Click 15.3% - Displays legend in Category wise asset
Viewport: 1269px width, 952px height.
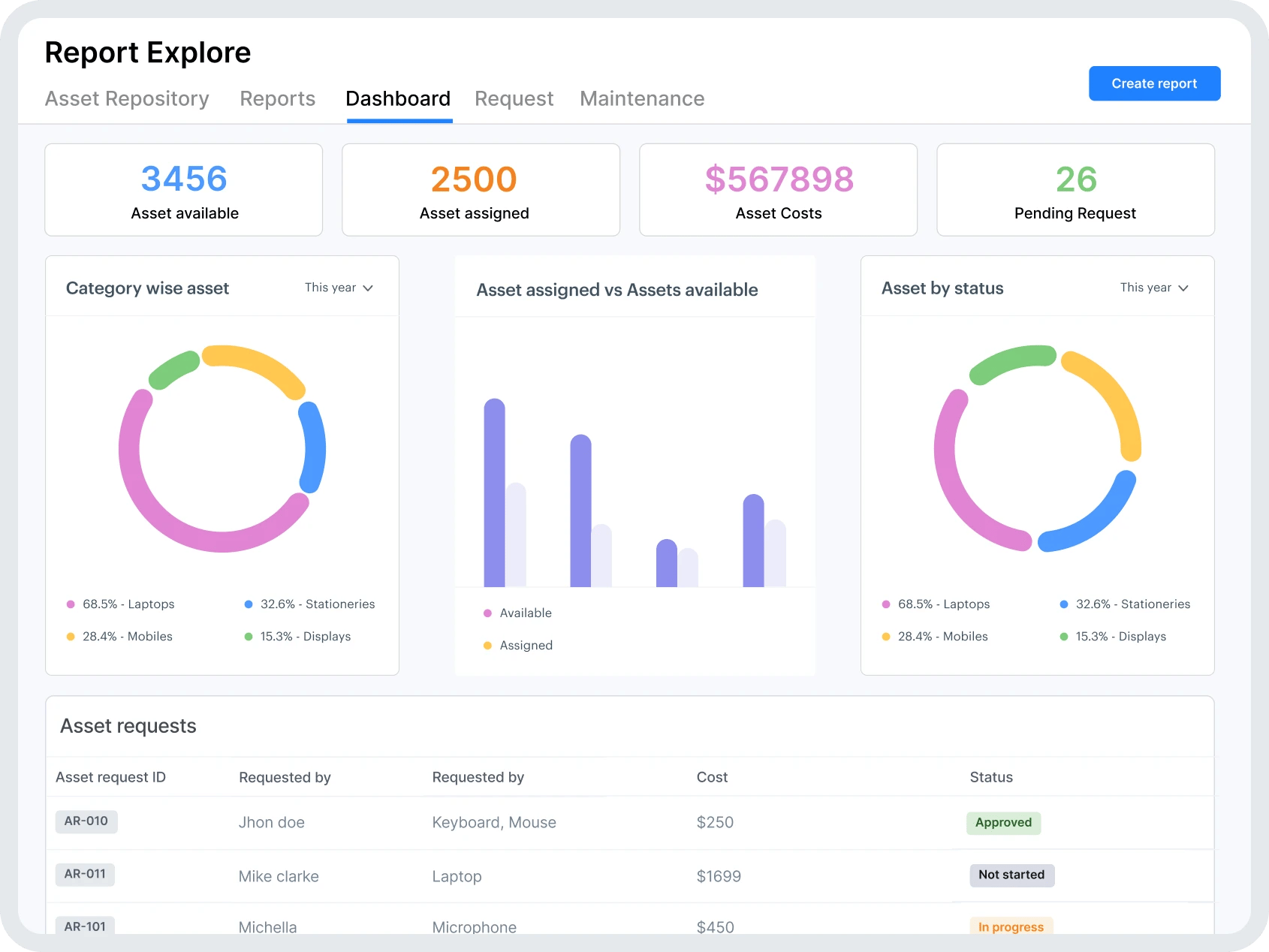pos(297,637)
